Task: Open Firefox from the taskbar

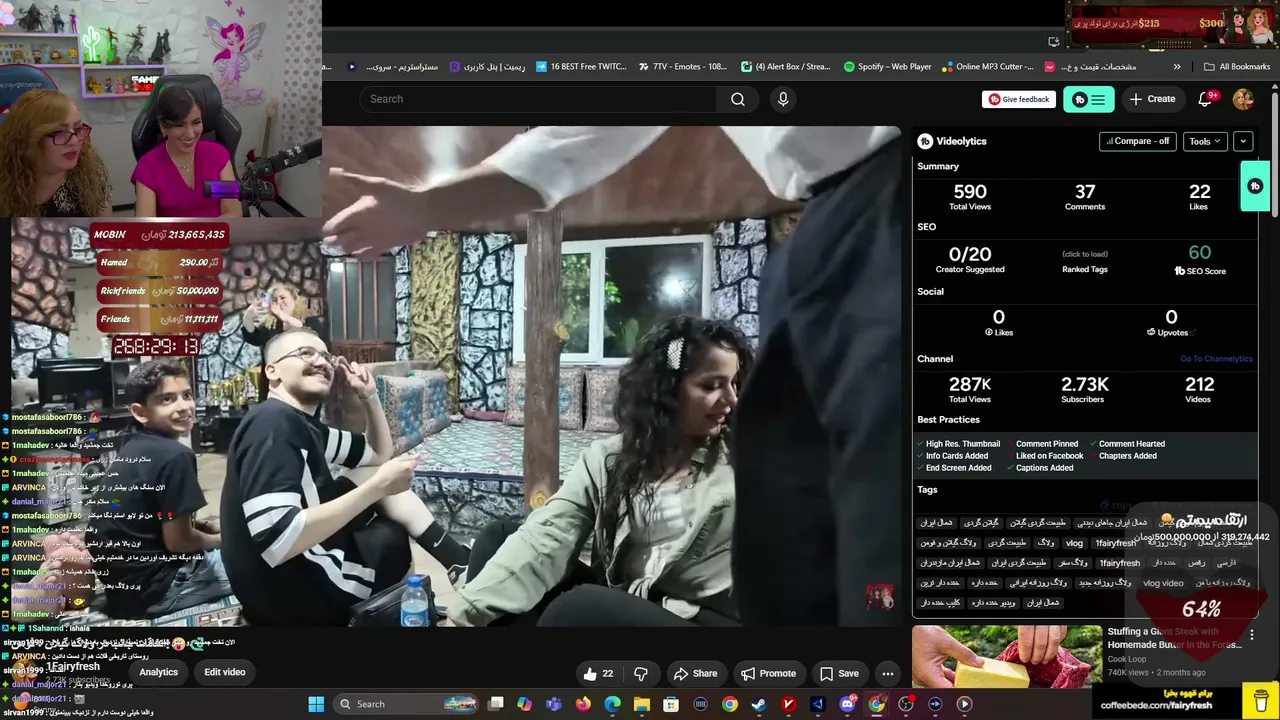Action: [x=583, y=704]
